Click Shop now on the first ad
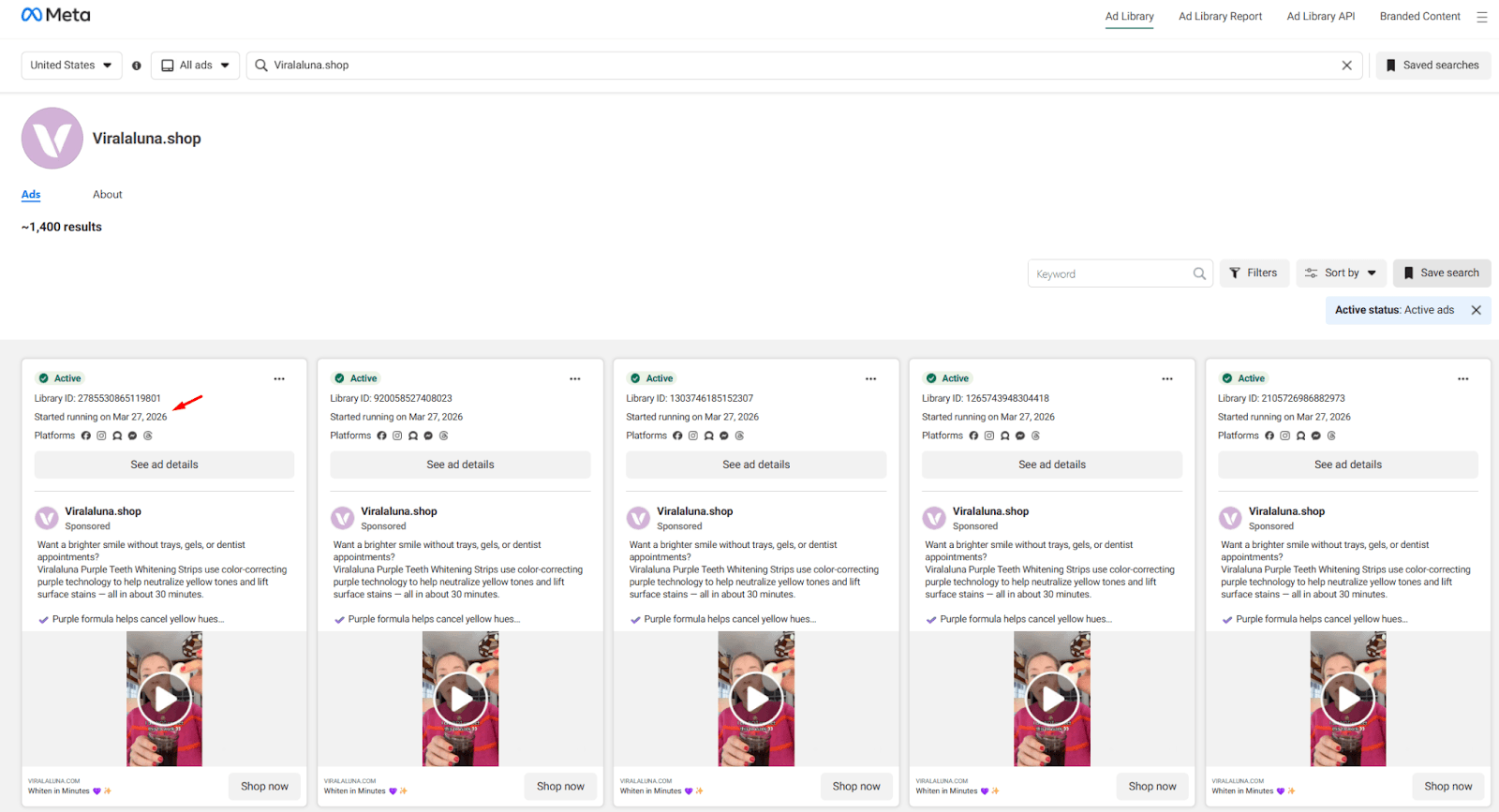Screen dimensions: 1499x812 [264, 787]
